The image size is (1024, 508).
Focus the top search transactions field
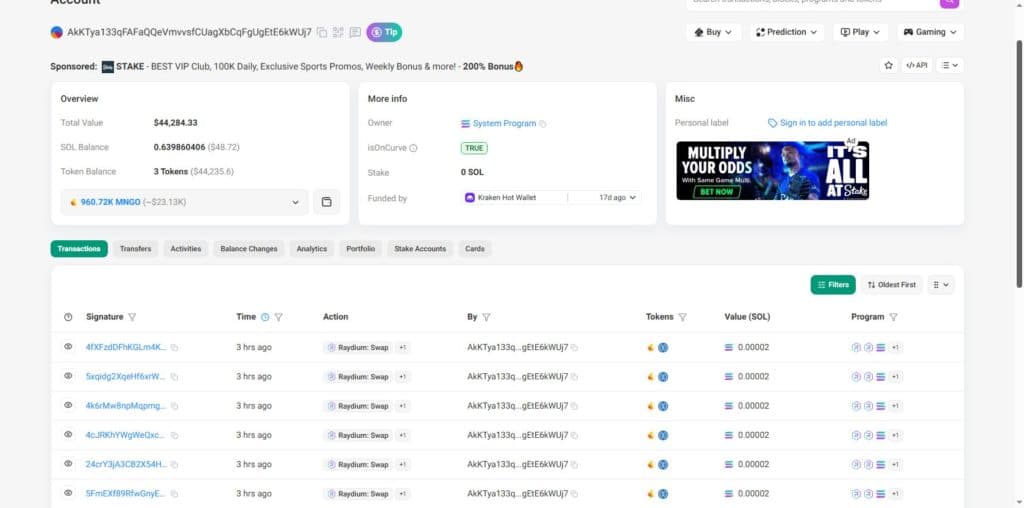812,3
